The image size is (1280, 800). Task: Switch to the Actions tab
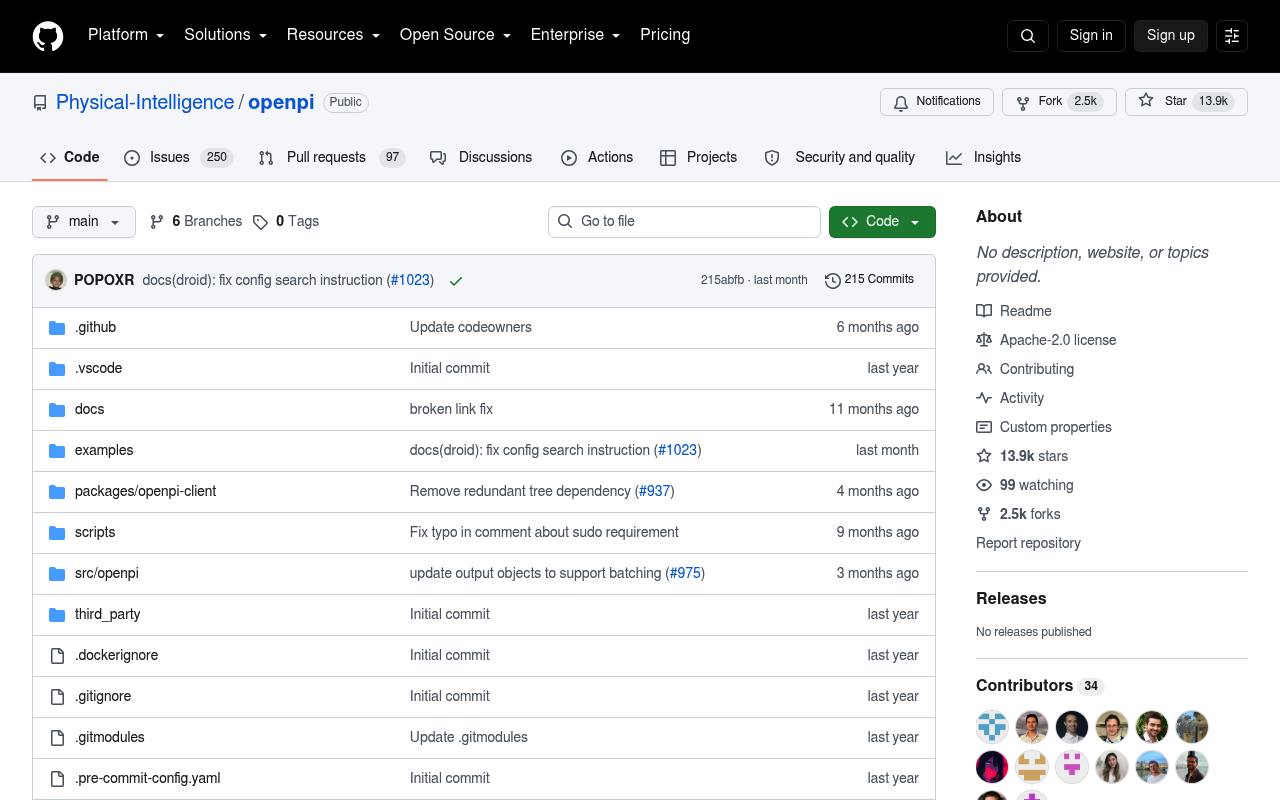click(597, 157)
